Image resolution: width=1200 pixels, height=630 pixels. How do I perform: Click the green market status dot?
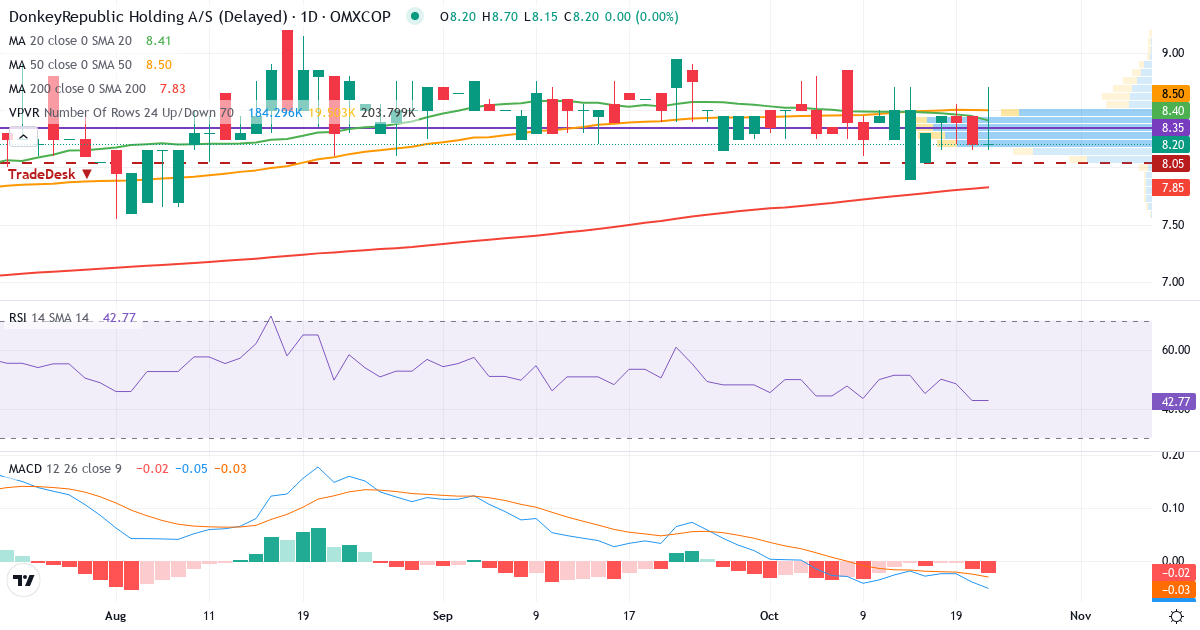click(x=416, y=16)
